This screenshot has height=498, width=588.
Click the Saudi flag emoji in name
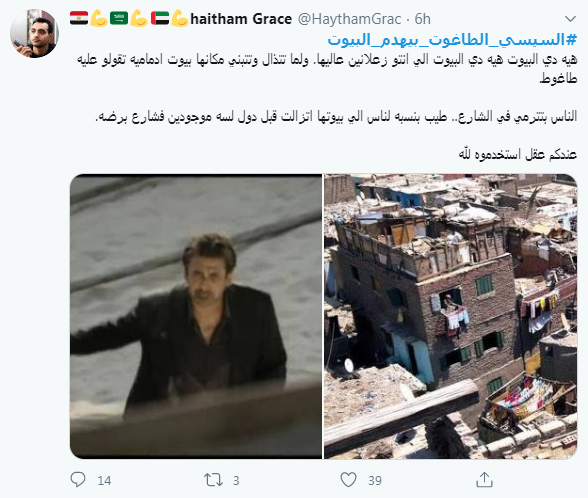[x=119, y=18]
